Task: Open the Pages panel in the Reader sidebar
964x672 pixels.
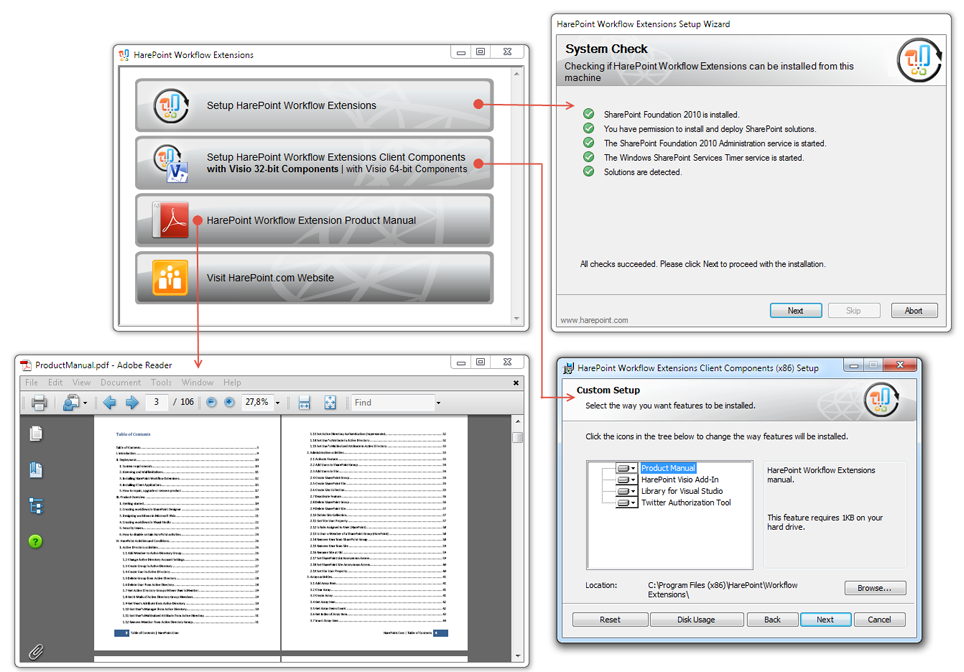Action: pos(36,434)
